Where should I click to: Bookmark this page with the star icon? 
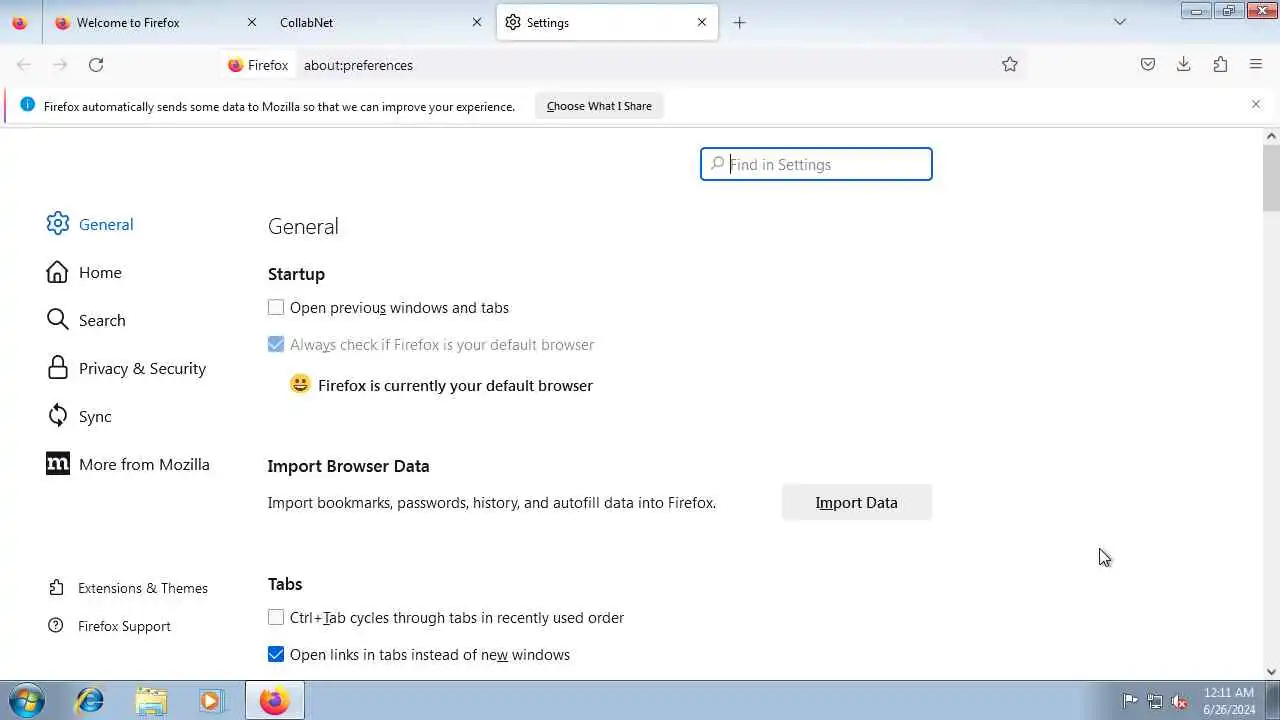[x=1010, y=65]
